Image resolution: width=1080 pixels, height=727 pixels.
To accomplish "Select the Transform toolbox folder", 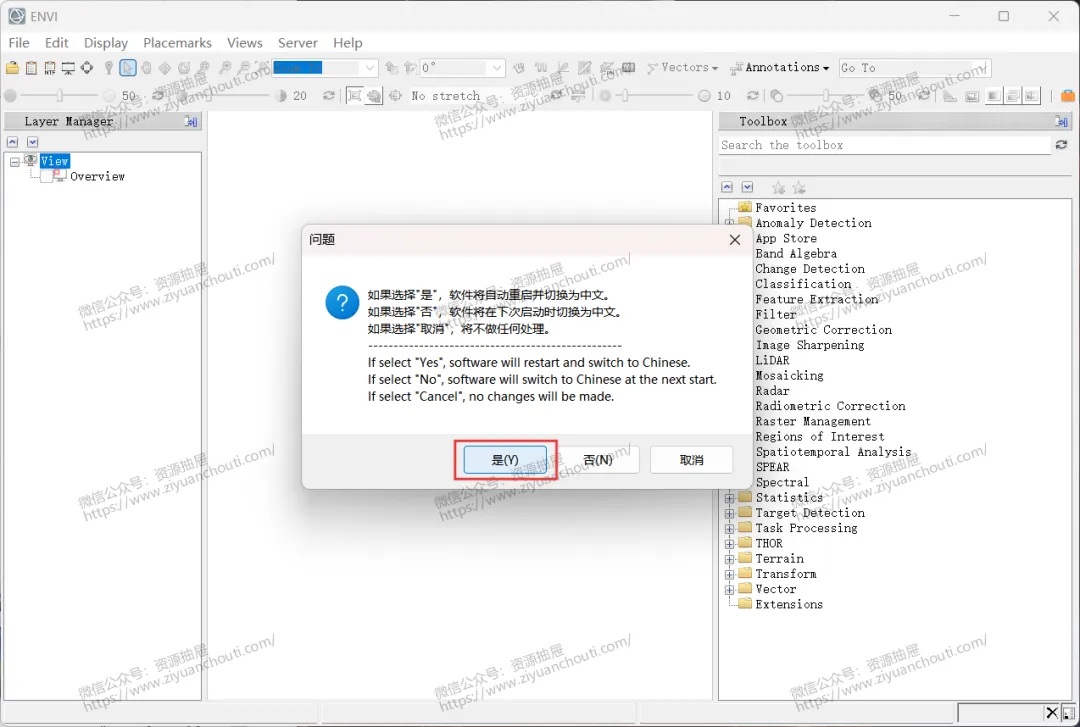I will (x=786, y=574).
